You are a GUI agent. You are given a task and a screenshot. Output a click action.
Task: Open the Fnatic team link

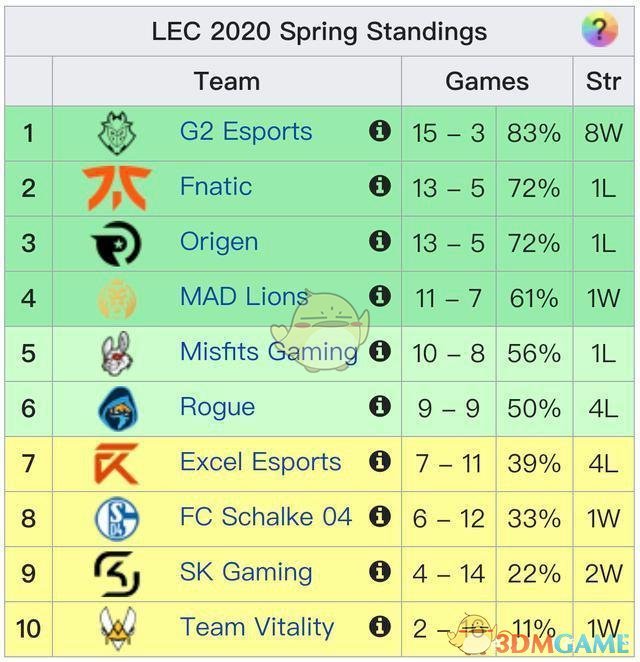216,187
